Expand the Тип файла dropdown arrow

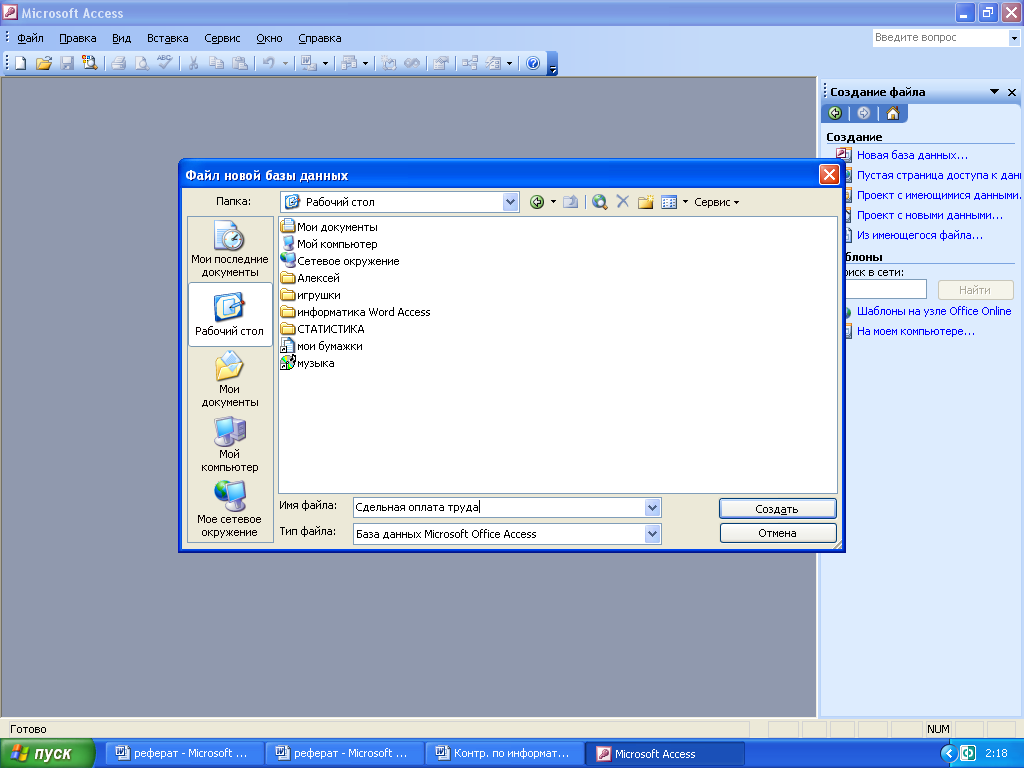(652, 534)
